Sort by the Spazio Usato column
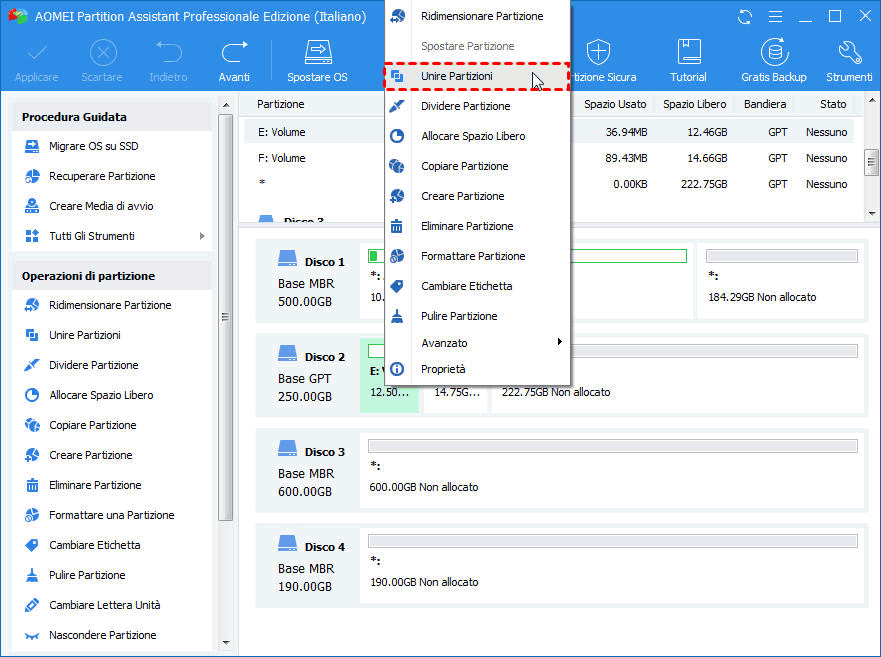 [615, 105]
